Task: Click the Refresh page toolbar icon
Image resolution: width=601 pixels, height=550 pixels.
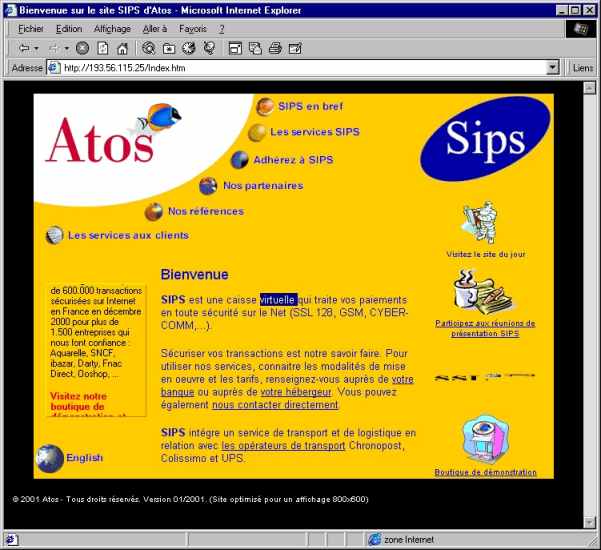Action: pyautogui.click(x=103, y=48)
